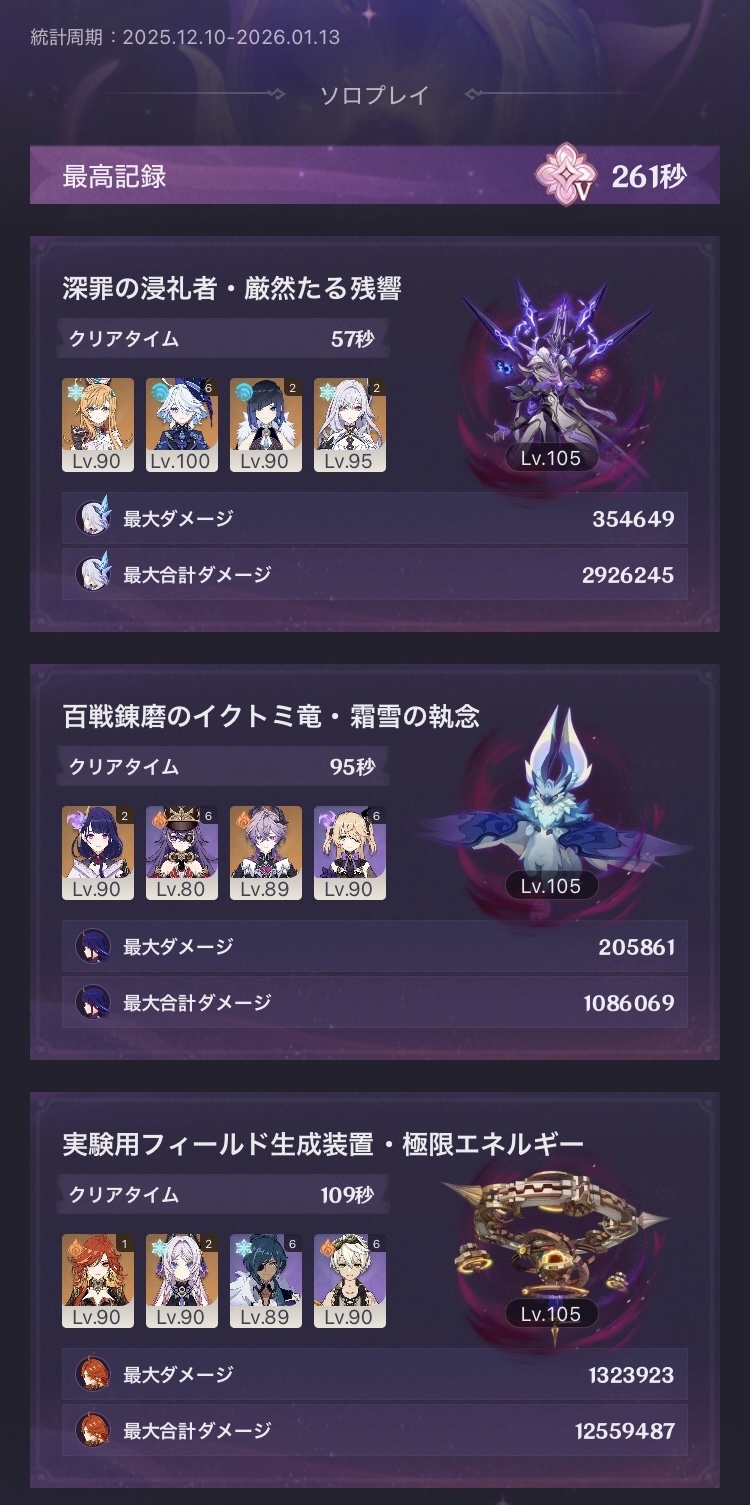Click avatar icon beside 1323923 damage
This screenshot has height=1505, width=750.
tap(93, 1374)
